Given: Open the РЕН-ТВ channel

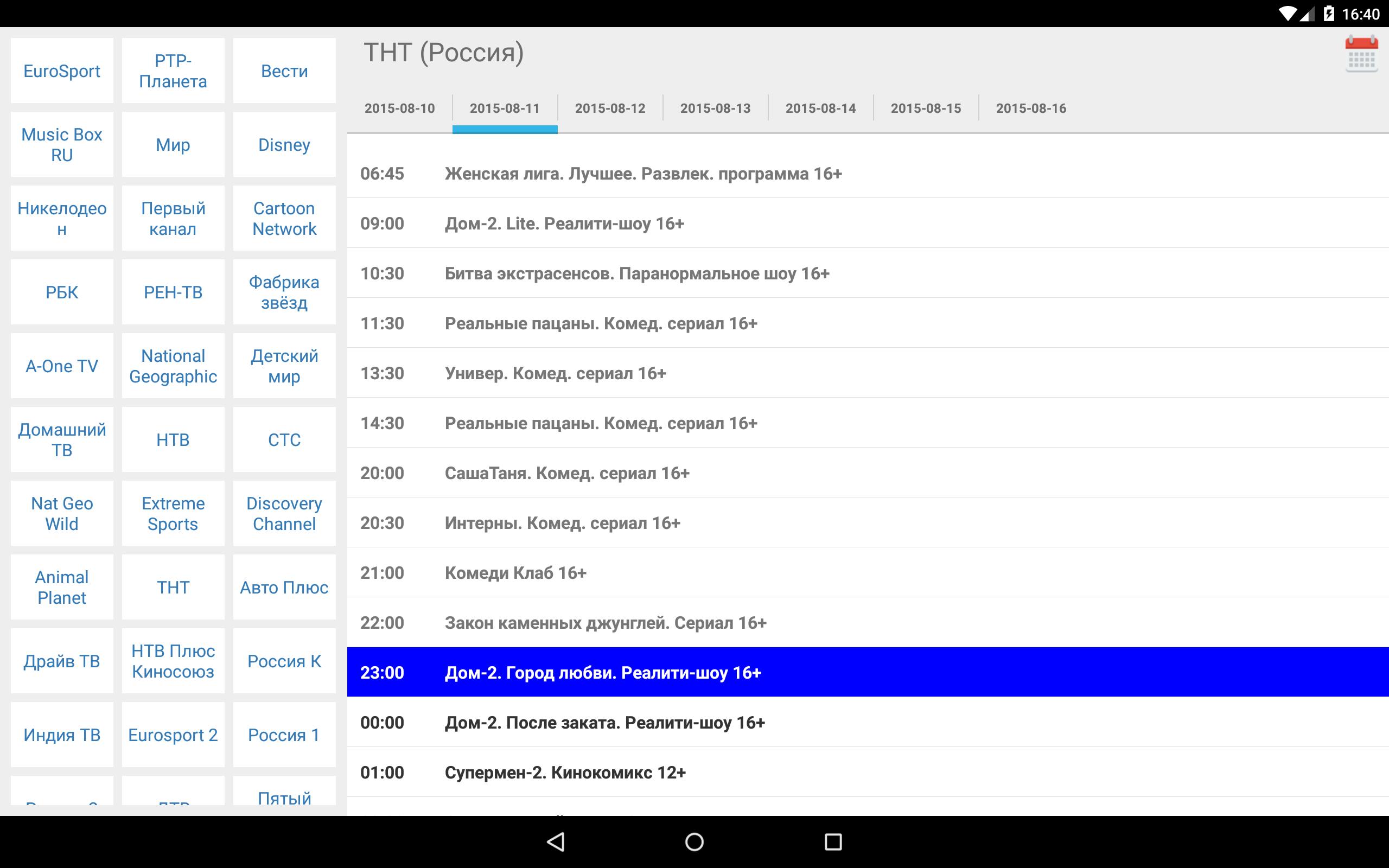Looking at the screenshot, I should click(x=173, y=292).
